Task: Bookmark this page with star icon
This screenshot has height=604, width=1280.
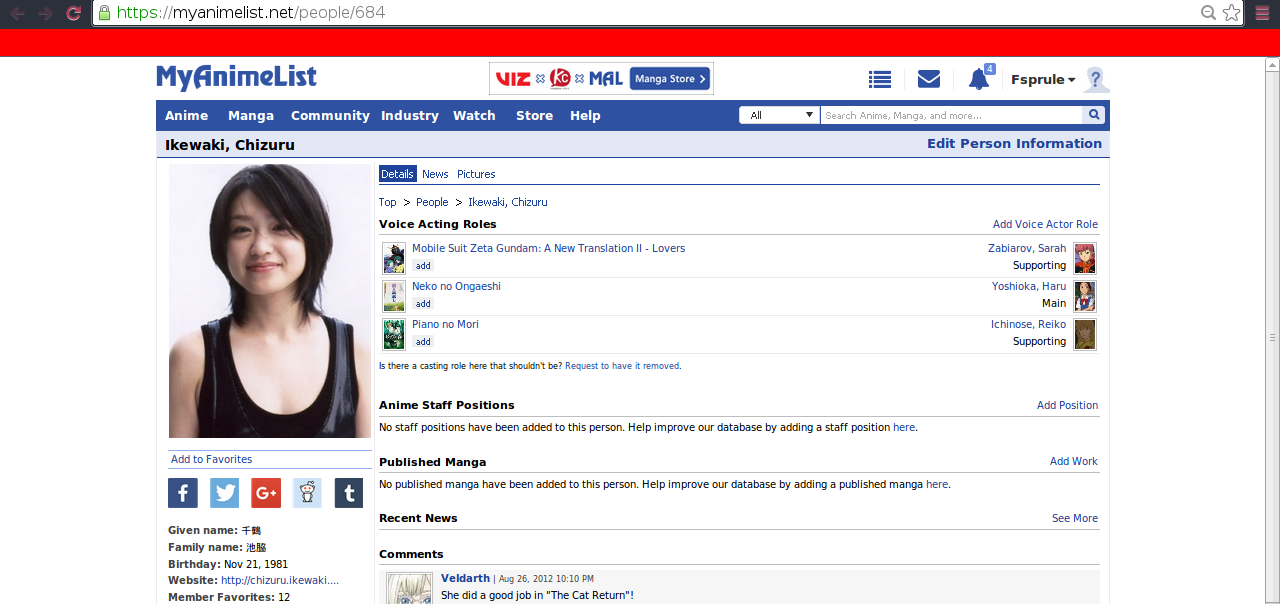Action: pos(1232,13)
